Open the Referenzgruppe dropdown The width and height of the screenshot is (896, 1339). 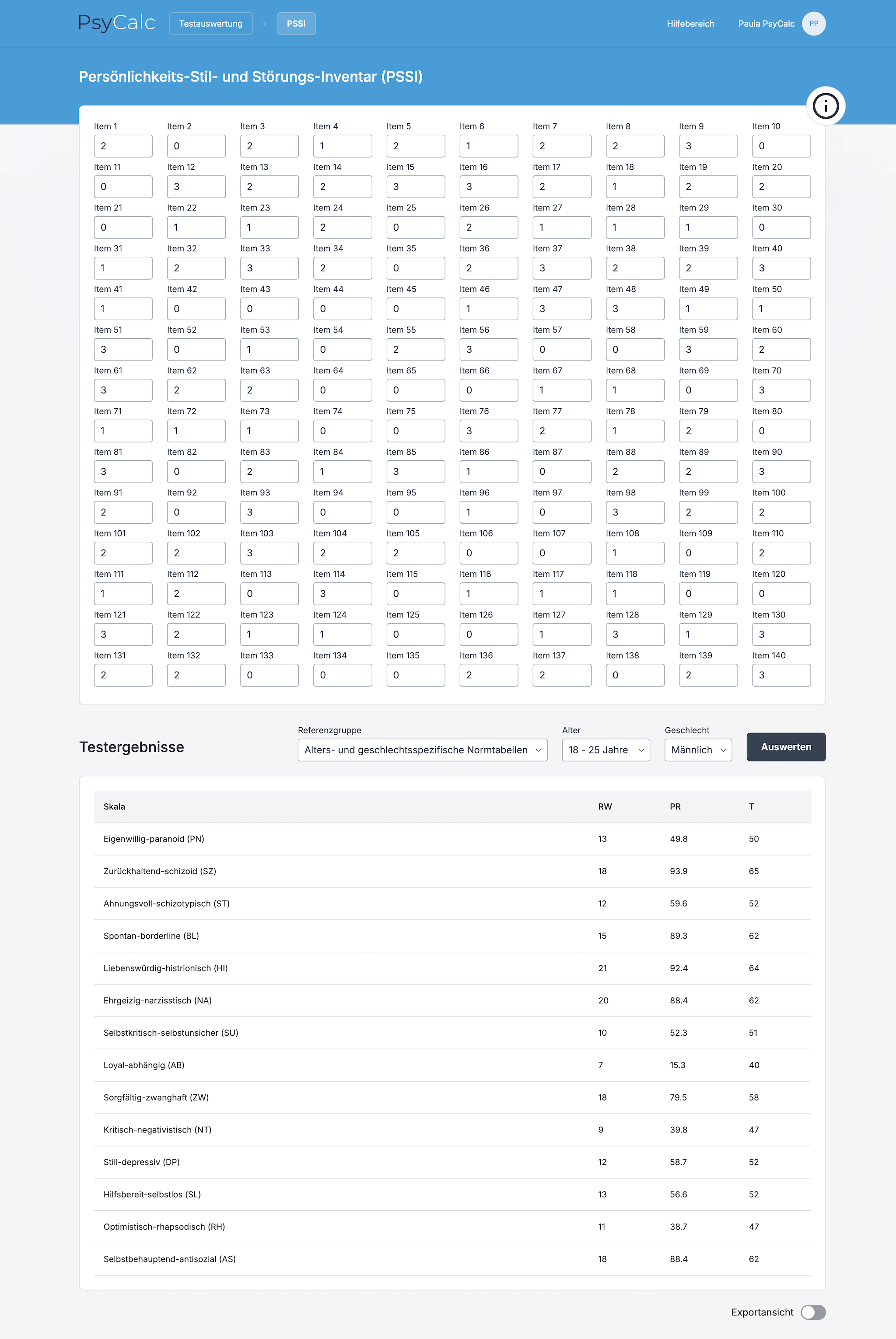(x=422, y=749)
